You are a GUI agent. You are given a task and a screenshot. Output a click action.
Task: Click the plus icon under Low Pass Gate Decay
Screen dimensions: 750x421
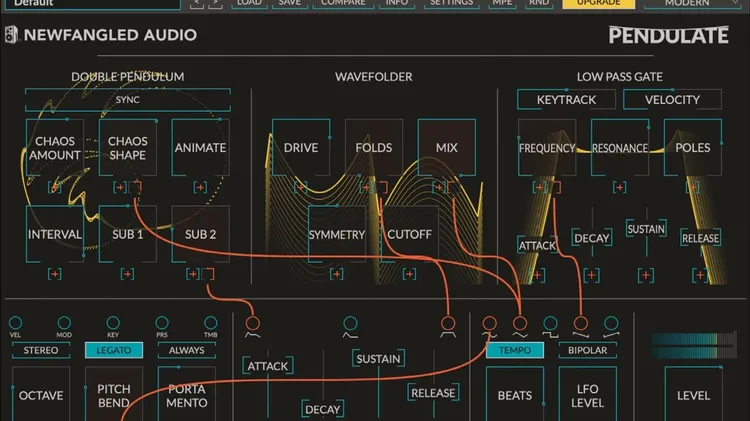tap(592, 275)
